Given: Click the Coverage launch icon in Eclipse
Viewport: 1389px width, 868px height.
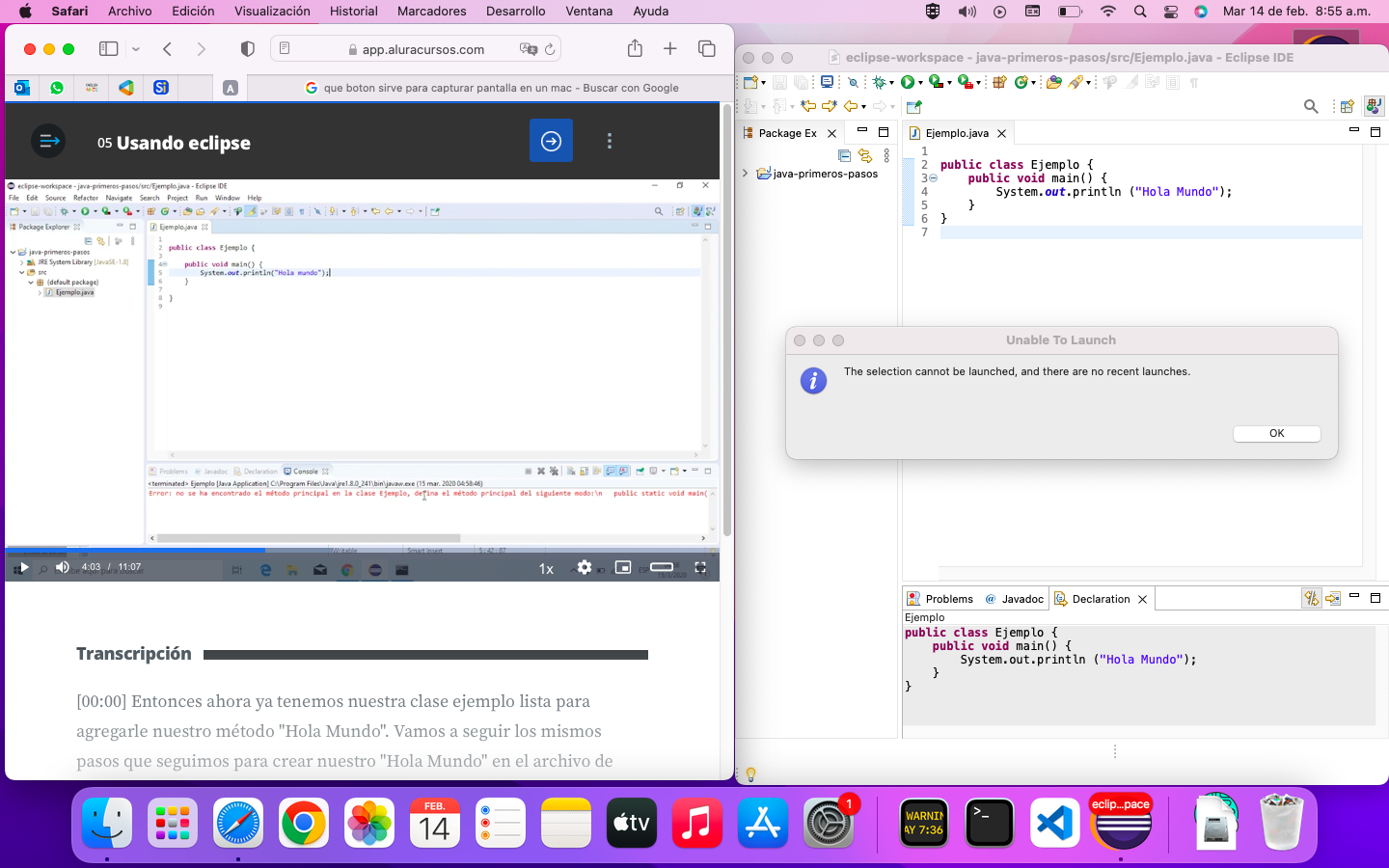Looking at the screenshot, I should [x=936, y=82].
